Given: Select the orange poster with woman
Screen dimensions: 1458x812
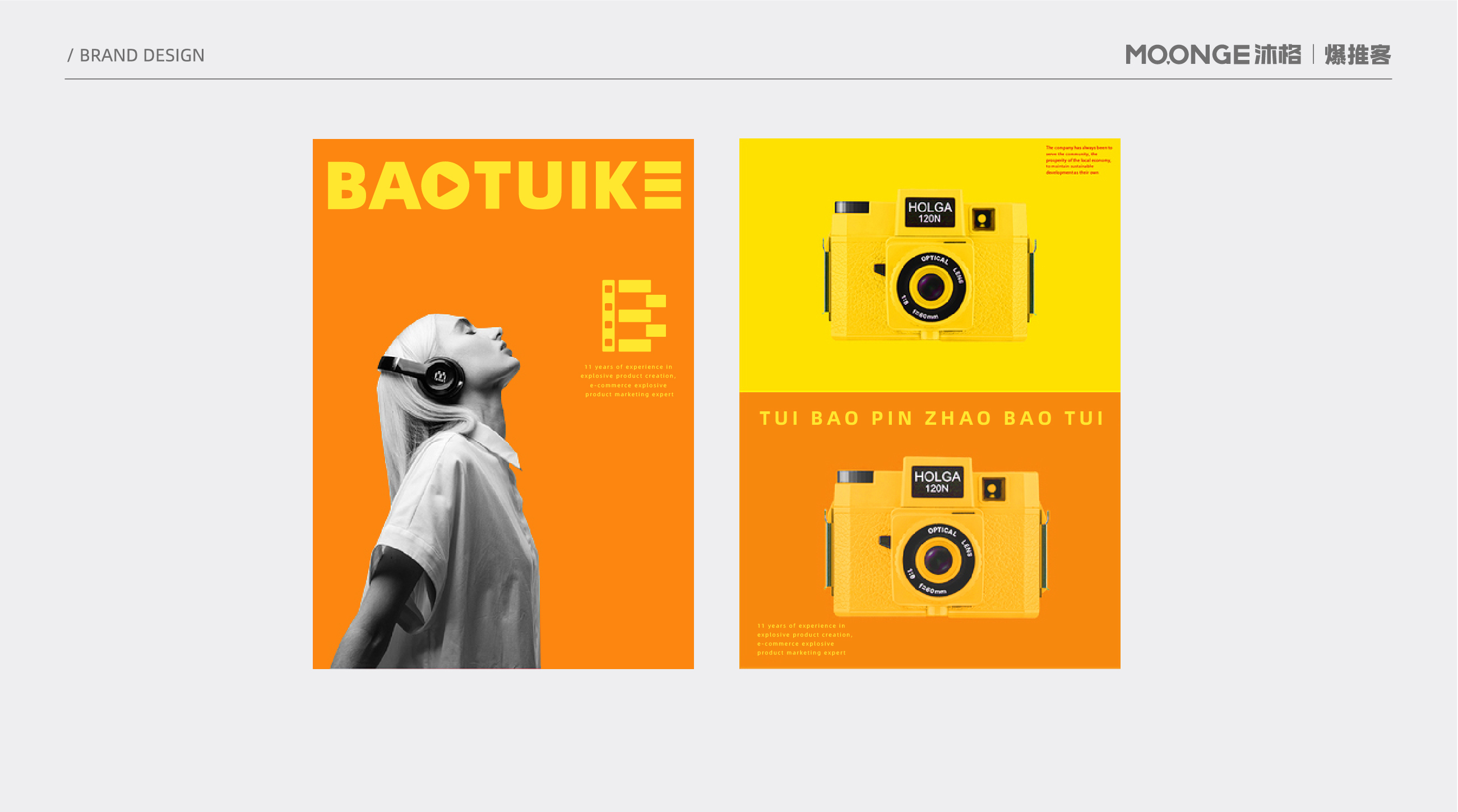Looking at the screenshot, I should click(503, 403).
